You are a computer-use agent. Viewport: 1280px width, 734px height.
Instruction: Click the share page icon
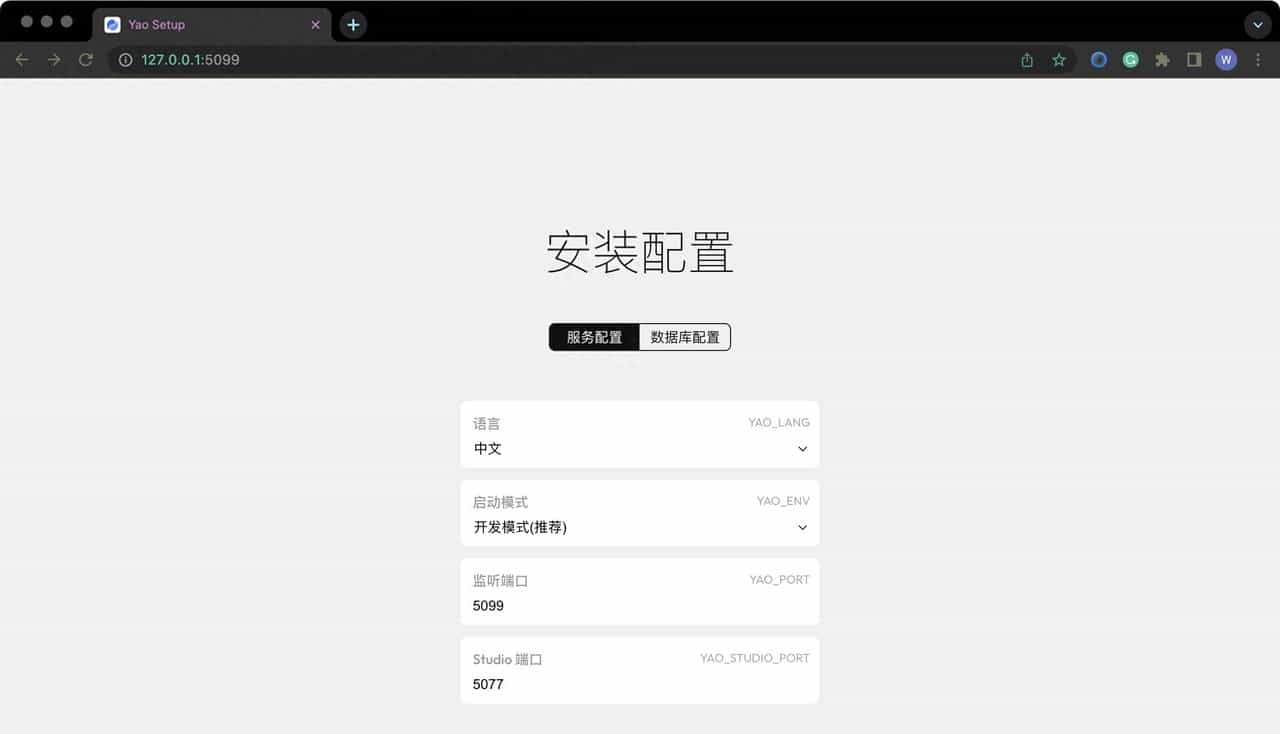(1027, 60)
